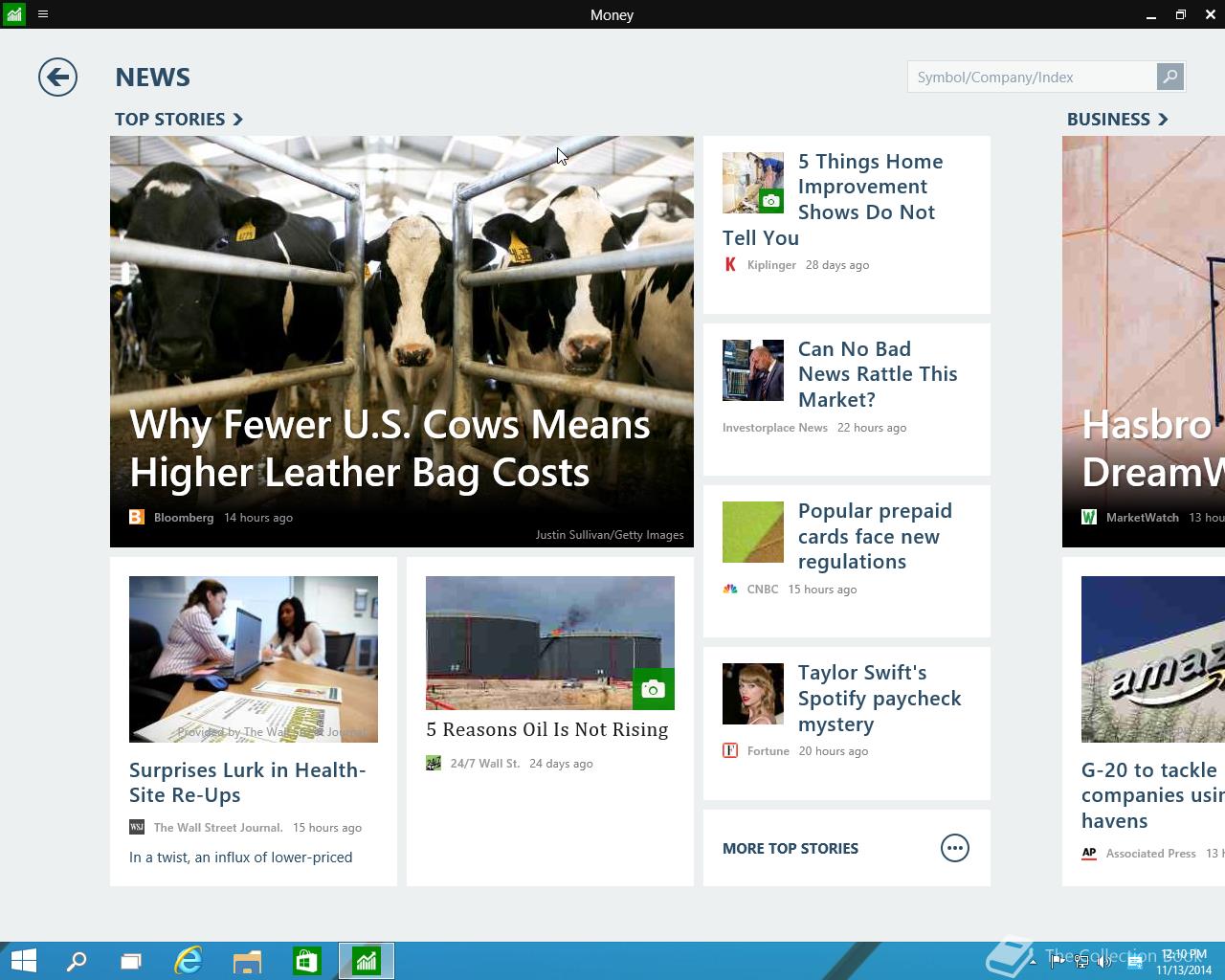
Task: Click the home improvement story thumbnail
Action: pyautogui.click(x=753, y=182)
